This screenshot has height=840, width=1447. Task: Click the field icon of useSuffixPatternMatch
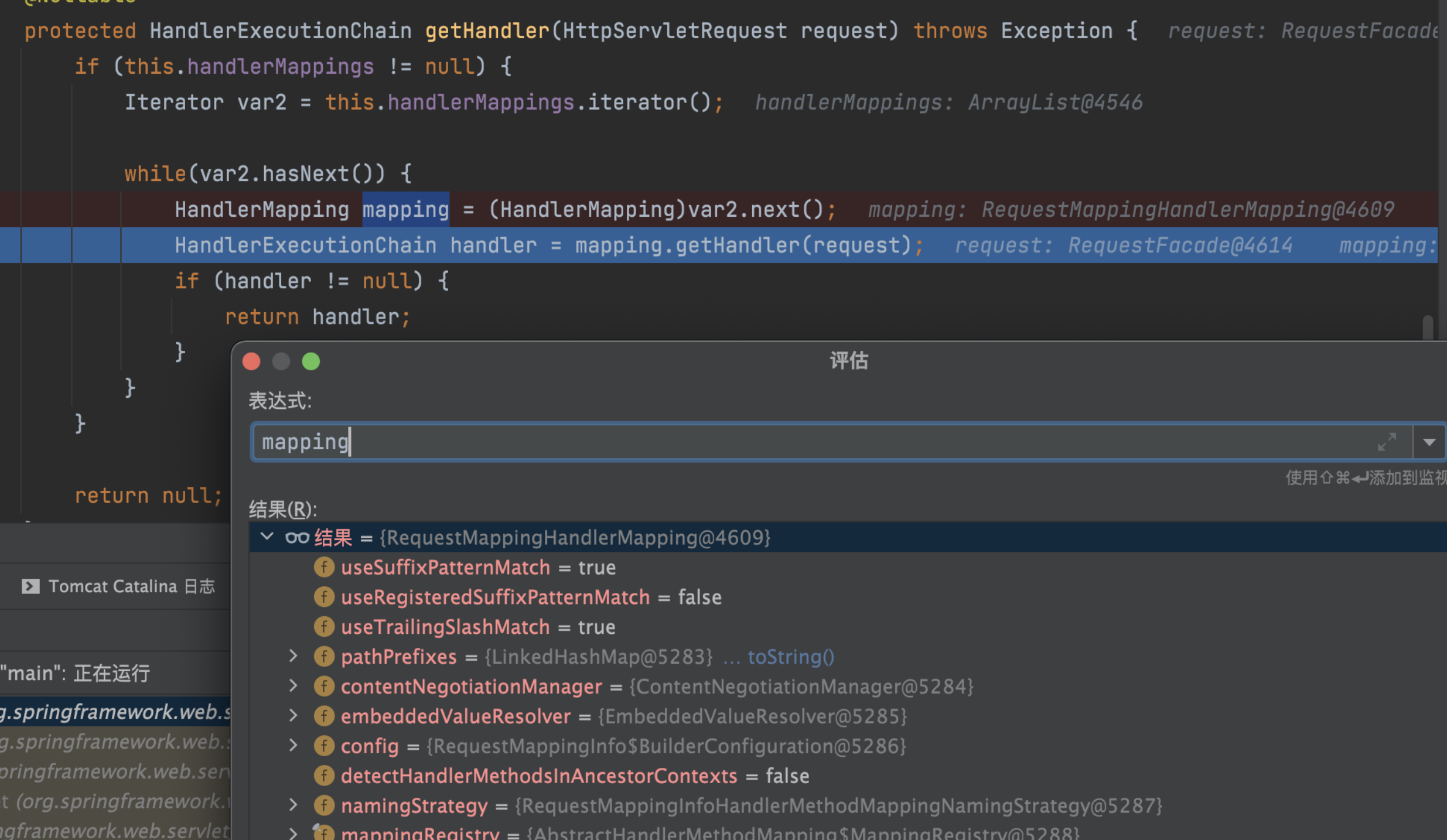point(324,567)
